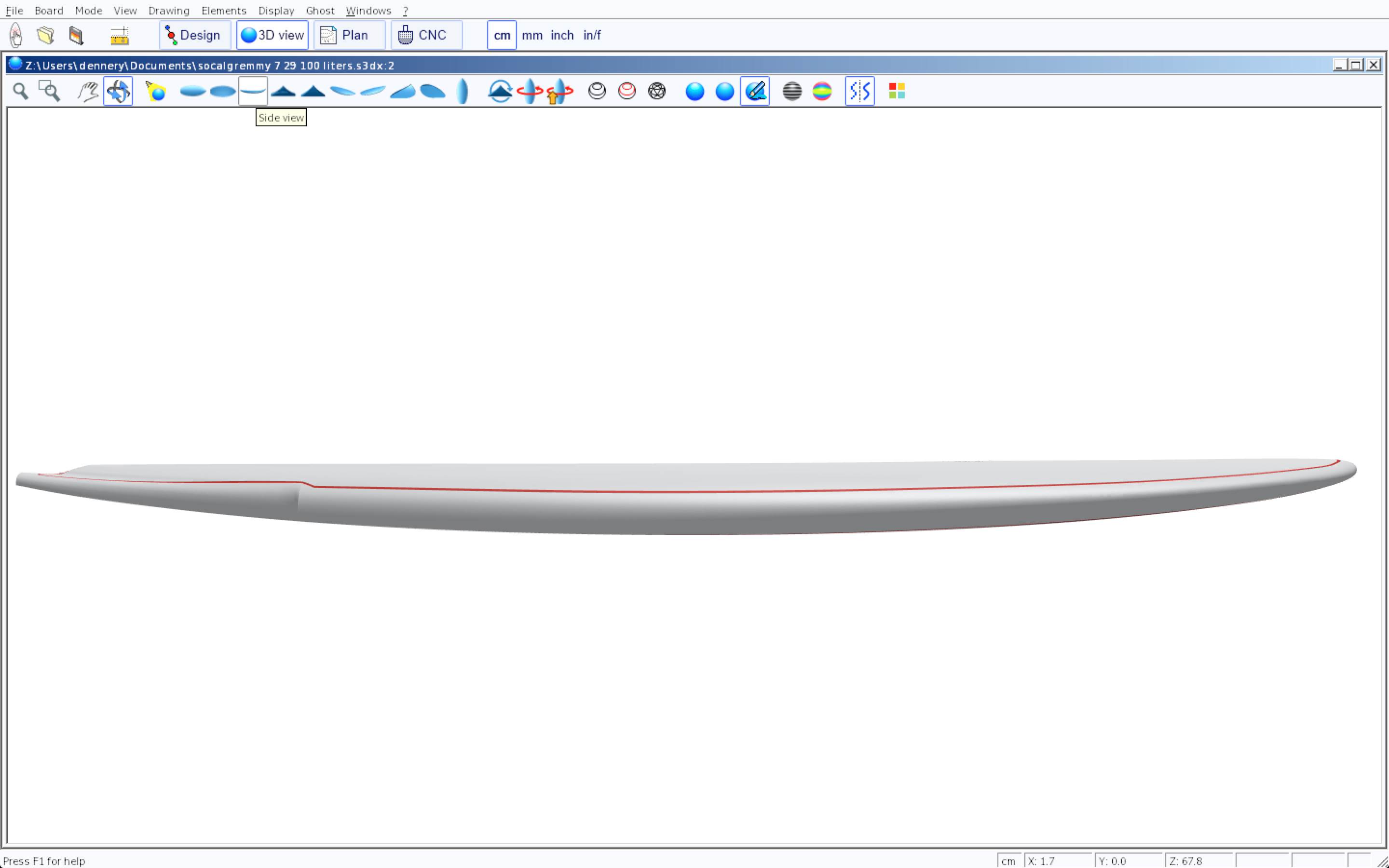Select the 3D rotate tool
1389x868 pixels.
point(118,91)
